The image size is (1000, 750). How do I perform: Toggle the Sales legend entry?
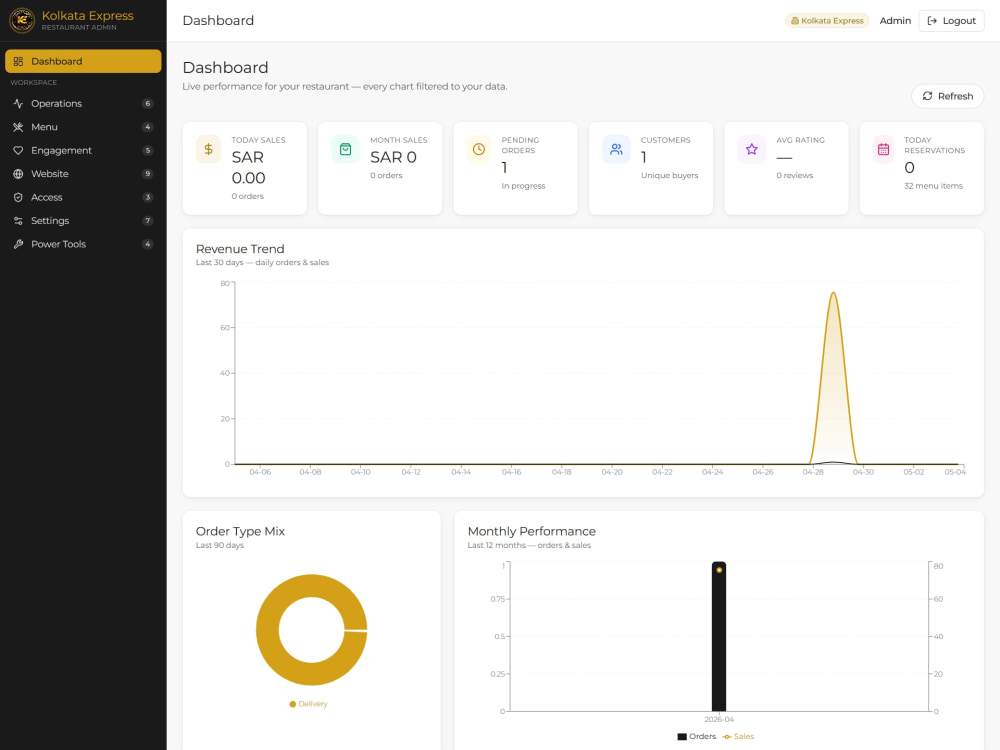pyautogui.click(x=738, y=737)
